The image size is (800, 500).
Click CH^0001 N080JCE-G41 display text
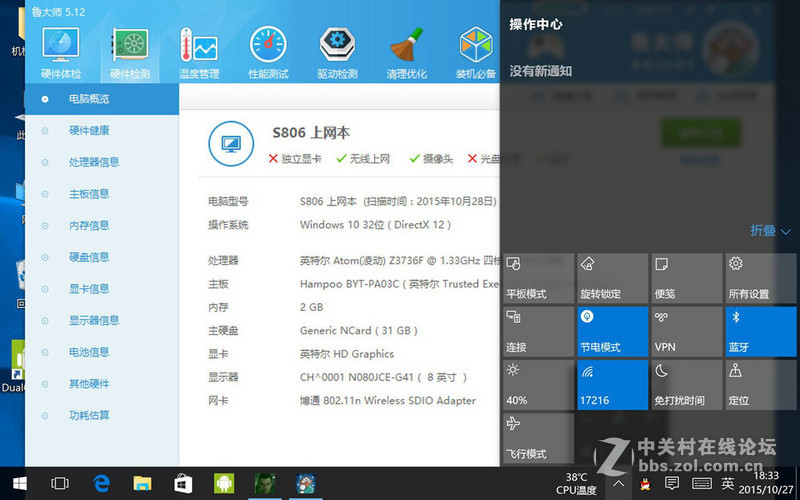tap(384, 378)
